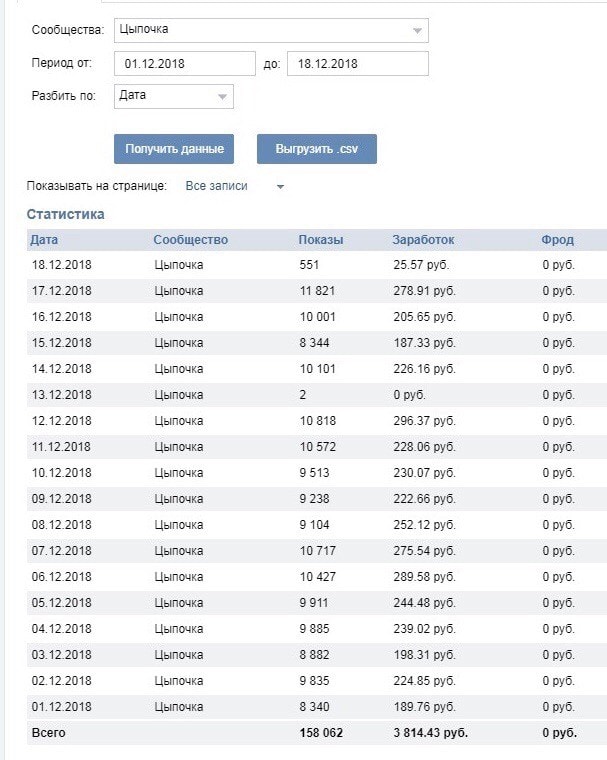Select the 13.12.2018 row date cell
This screenshot has height=760, width=607.
(x=61, y=395)
